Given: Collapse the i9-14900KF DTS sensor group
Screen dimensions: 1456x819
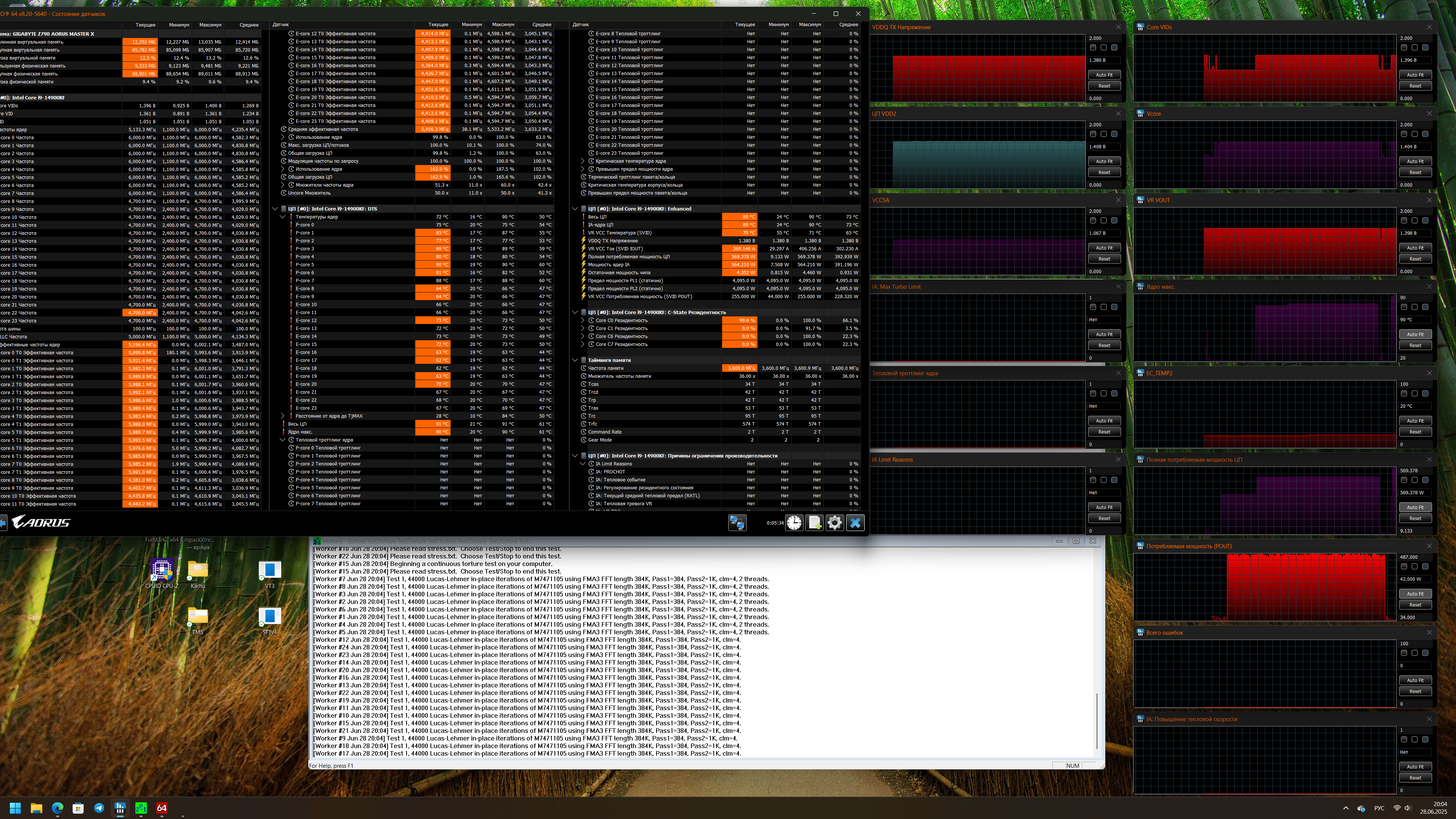Looking at the screenshot, I should pyautogui.click(x=275, y=209).
